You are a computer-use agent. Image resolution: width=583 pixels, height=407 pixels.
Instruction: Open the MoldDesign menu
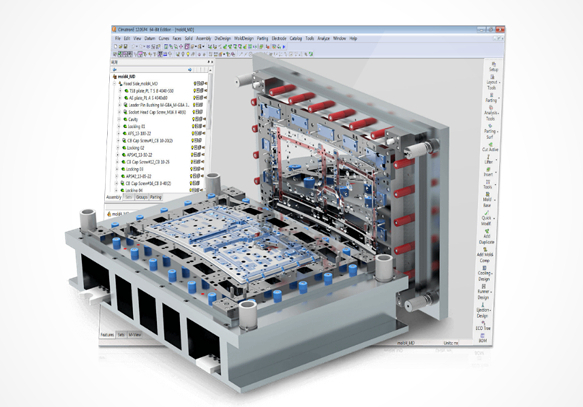coord(244,38)
